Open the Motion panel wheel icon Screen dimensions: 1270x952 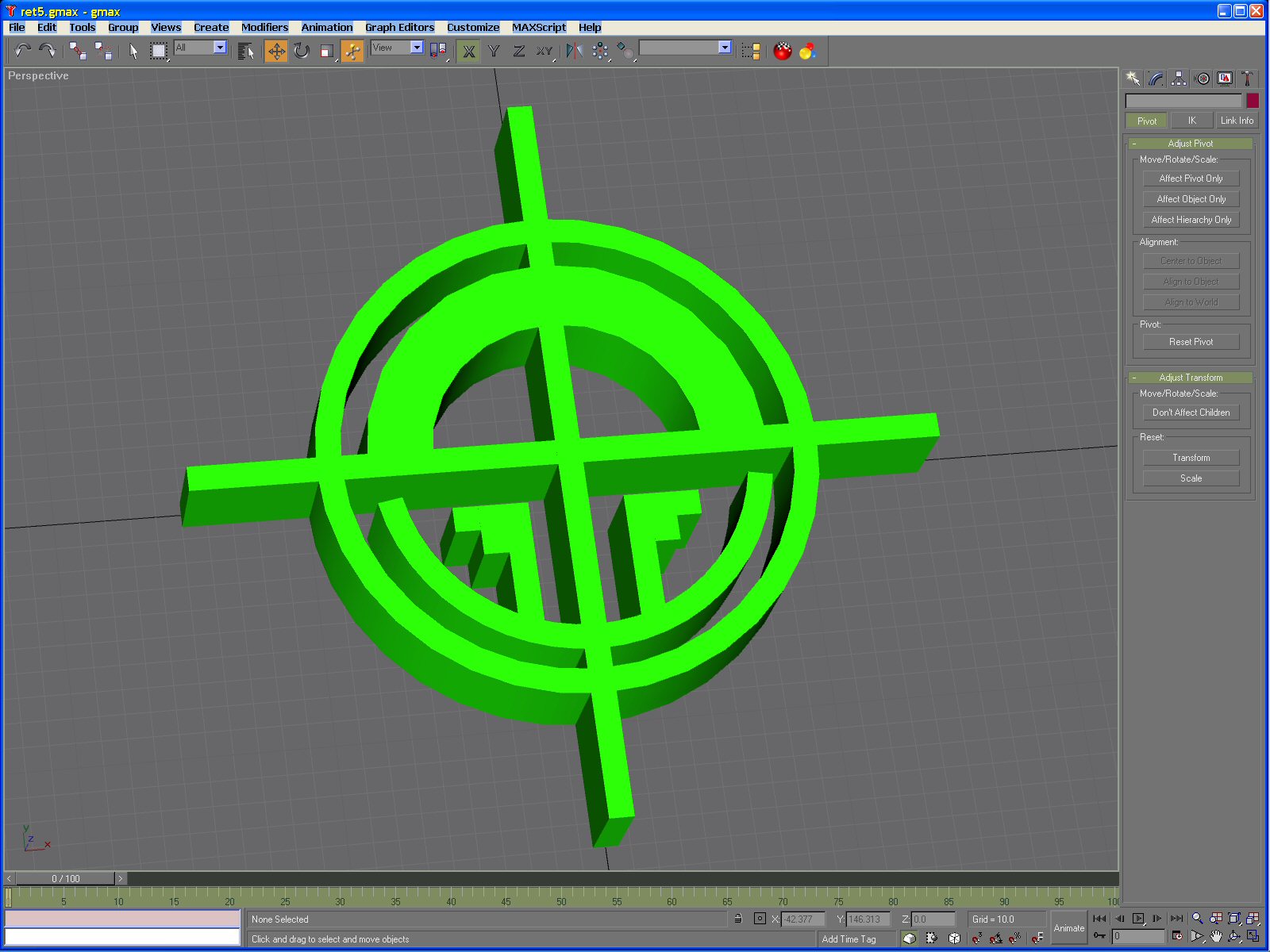point(1203,78)
